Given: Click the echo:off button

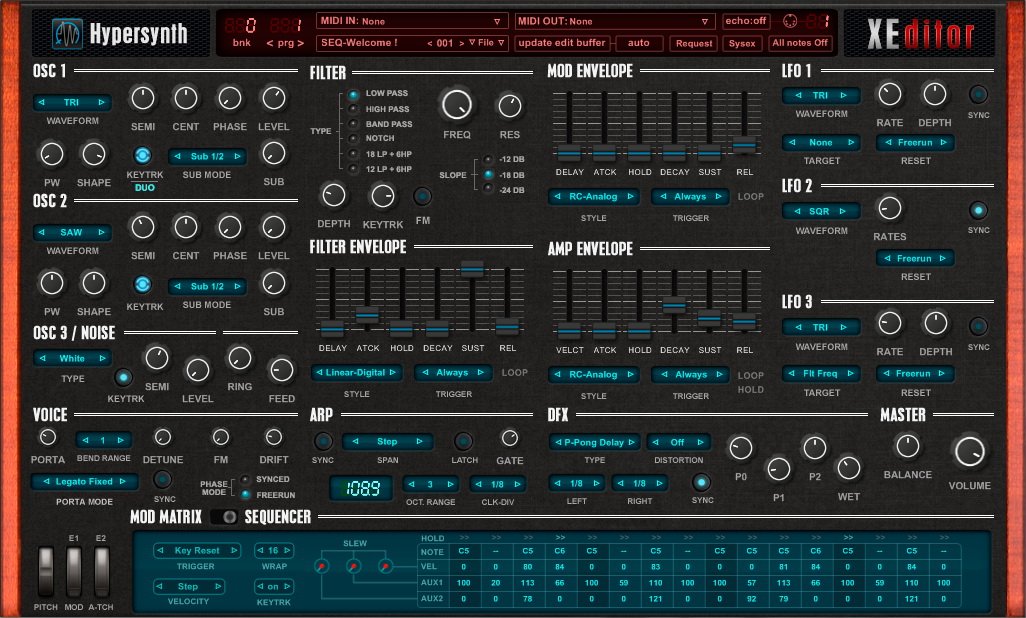Looking at the screenshot, I should point(745,21).
